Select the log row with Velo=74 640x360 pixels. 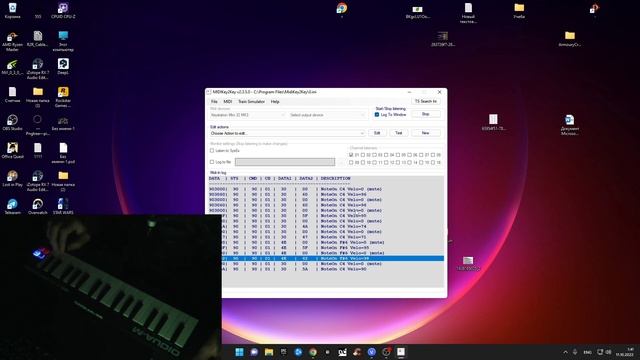pos(333,227)
